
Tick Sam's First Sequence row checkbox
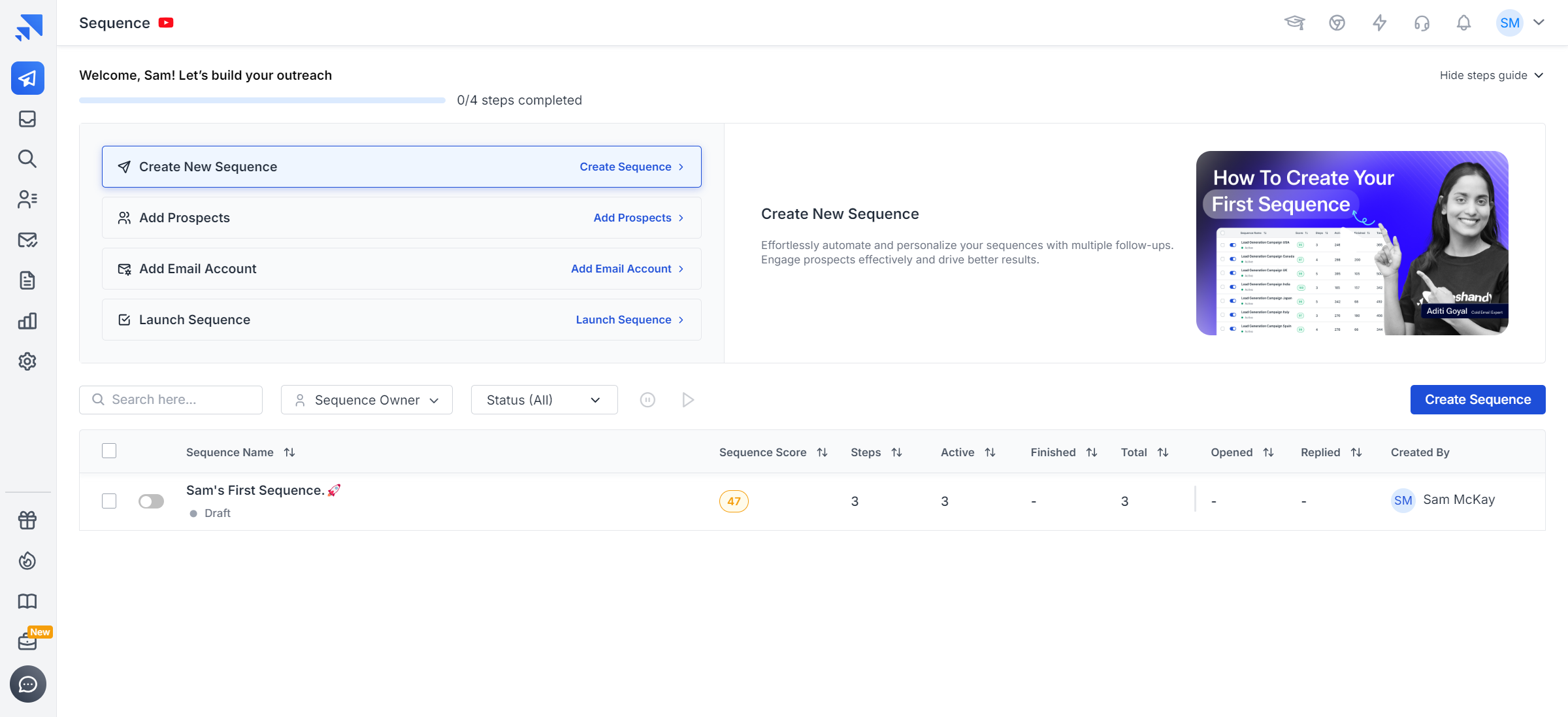[109, 501]
